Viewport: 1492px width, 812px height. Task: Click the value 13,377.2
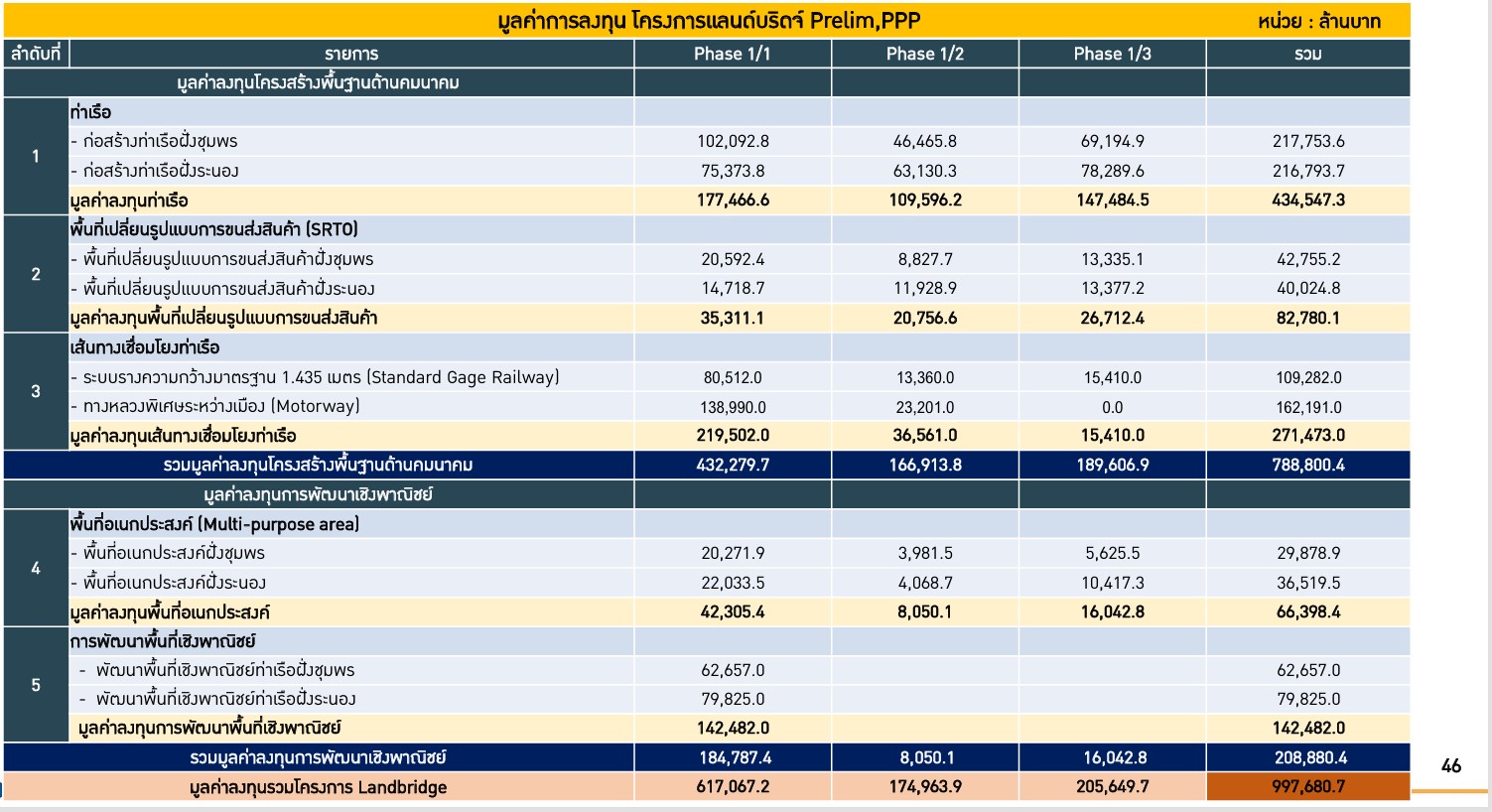pyautogui.click(x=1112, y=288)
